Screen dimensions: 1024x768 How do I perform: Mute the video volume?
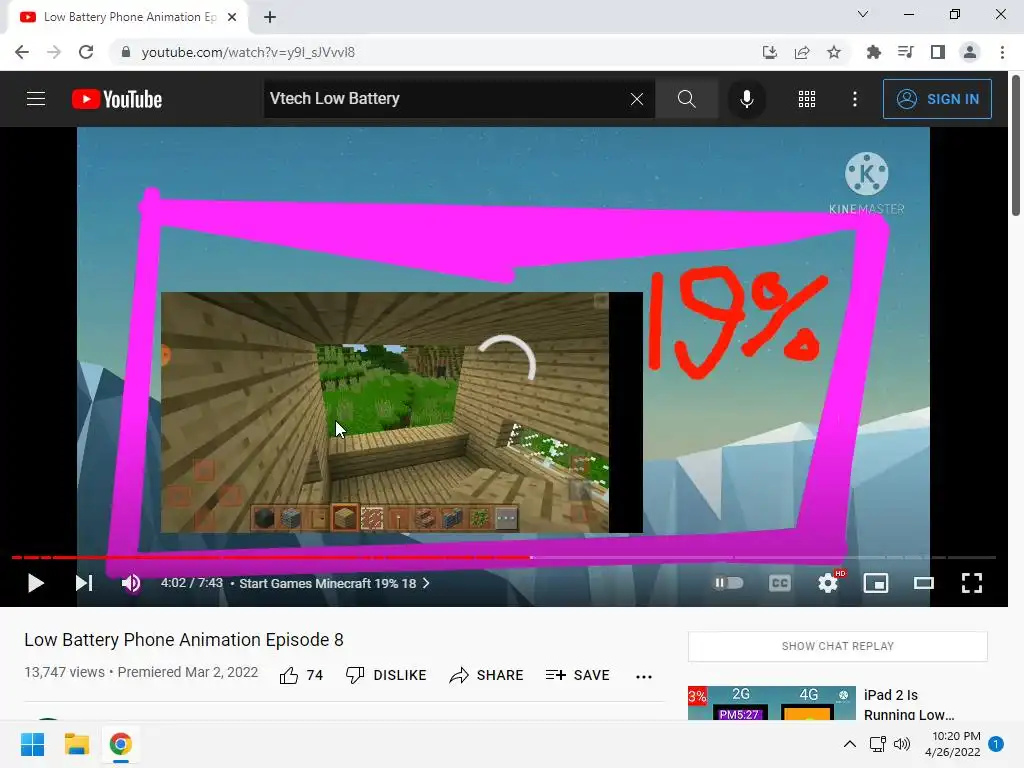[131, 583]
